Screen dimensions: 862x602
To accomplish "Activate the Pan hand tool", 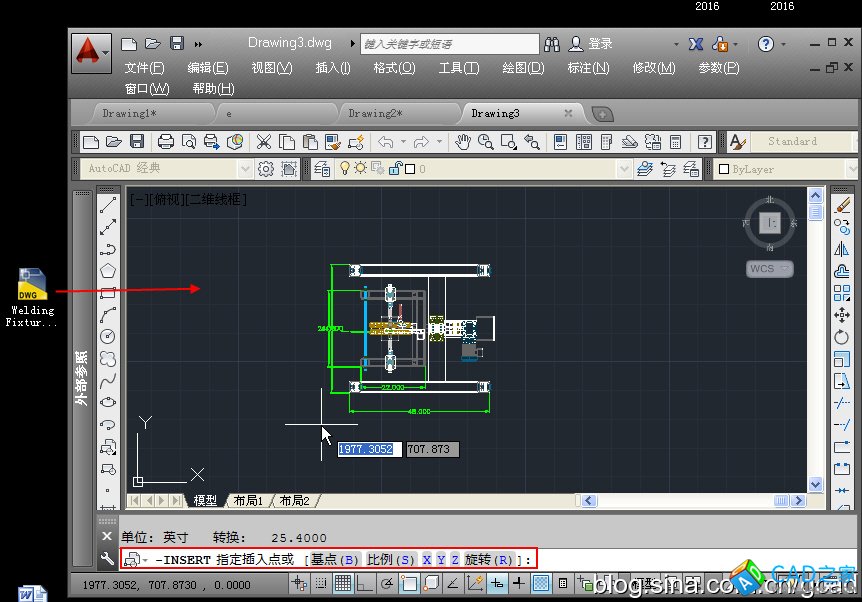I will click(x=463, y=142).
